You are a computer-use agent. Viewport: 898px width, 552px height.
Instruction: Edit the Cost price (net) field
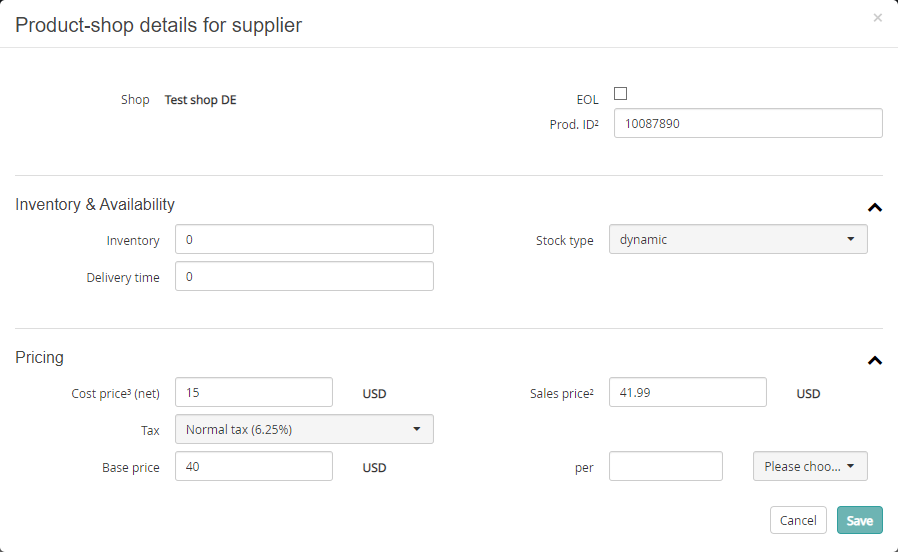254,392
